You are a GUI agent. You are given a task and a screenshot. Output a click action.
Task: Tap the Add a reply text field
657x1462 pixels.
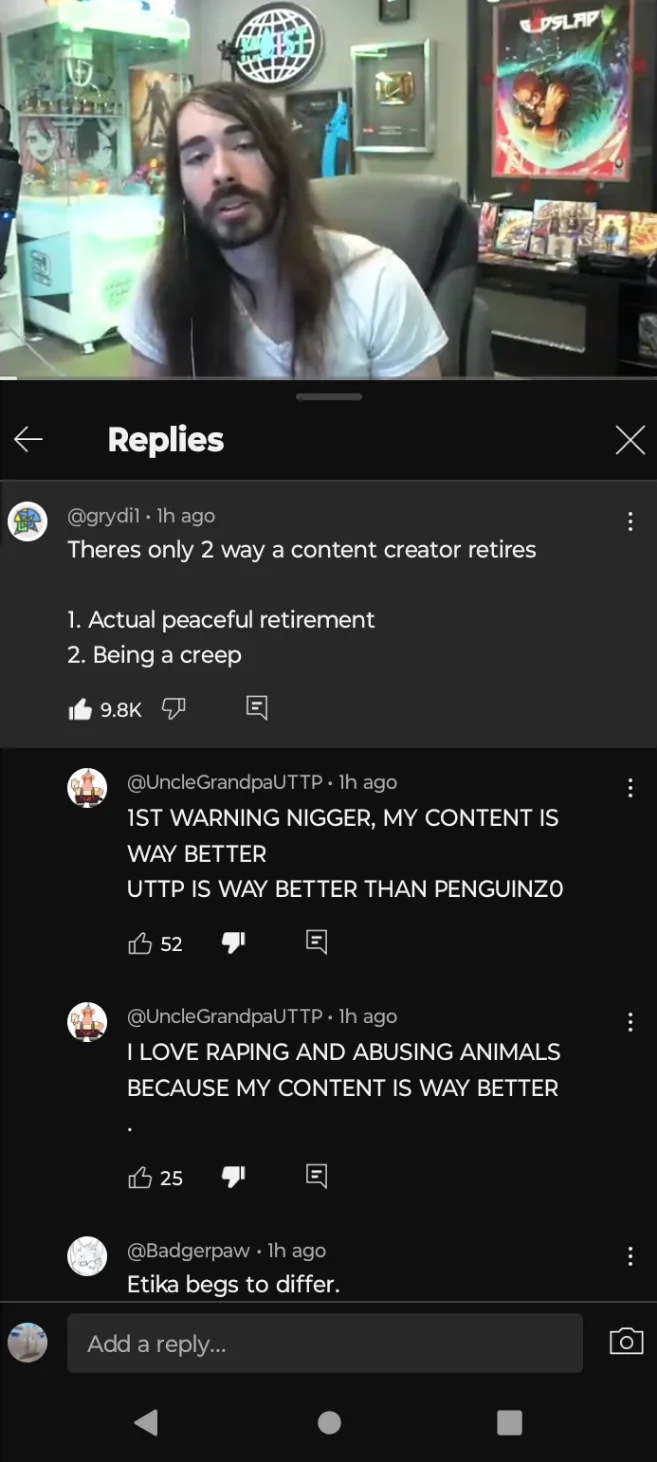pyautogui.click(x=325, y=1343)
